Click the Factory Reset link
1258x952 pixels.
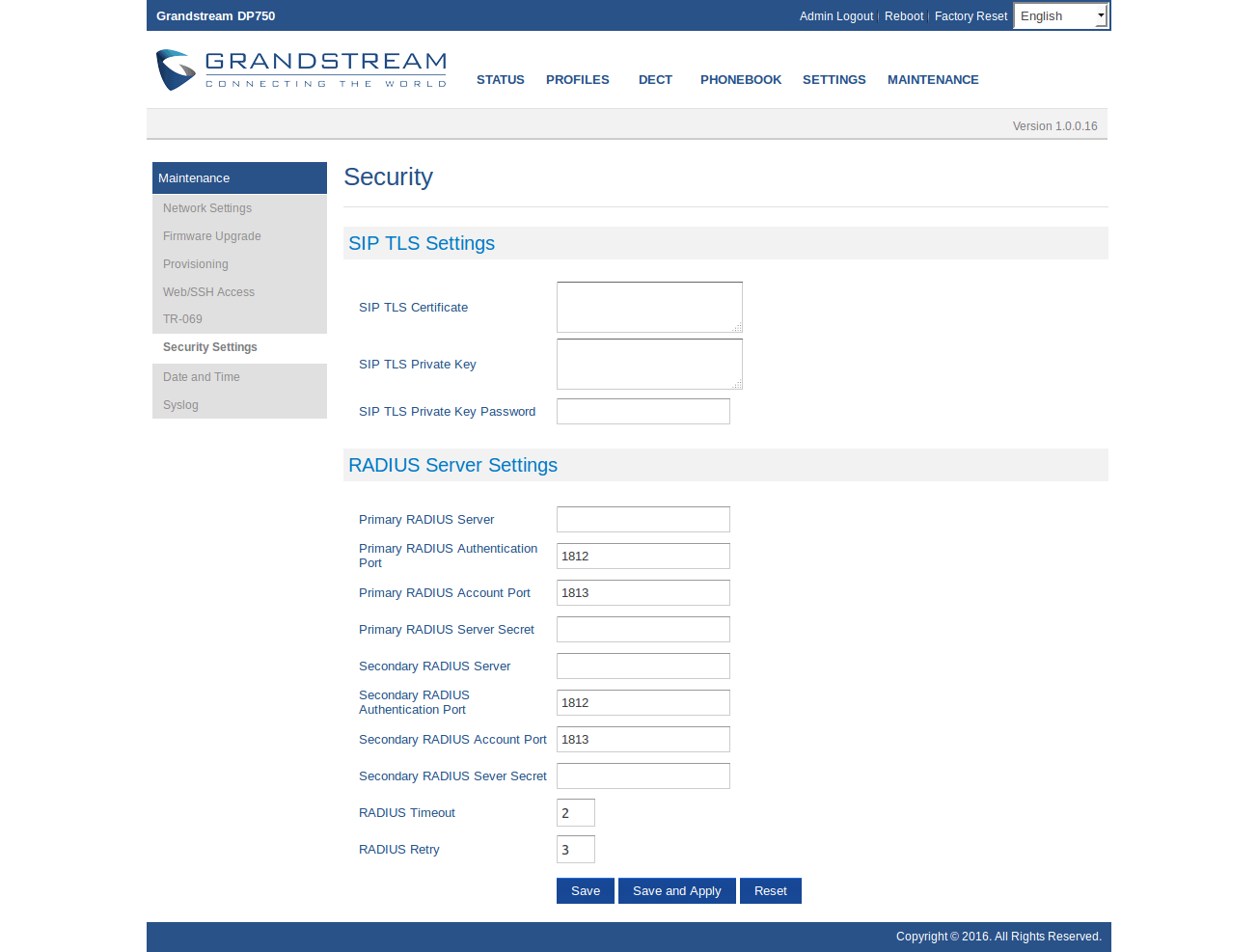pyautogui.click(x=971, y=16)
